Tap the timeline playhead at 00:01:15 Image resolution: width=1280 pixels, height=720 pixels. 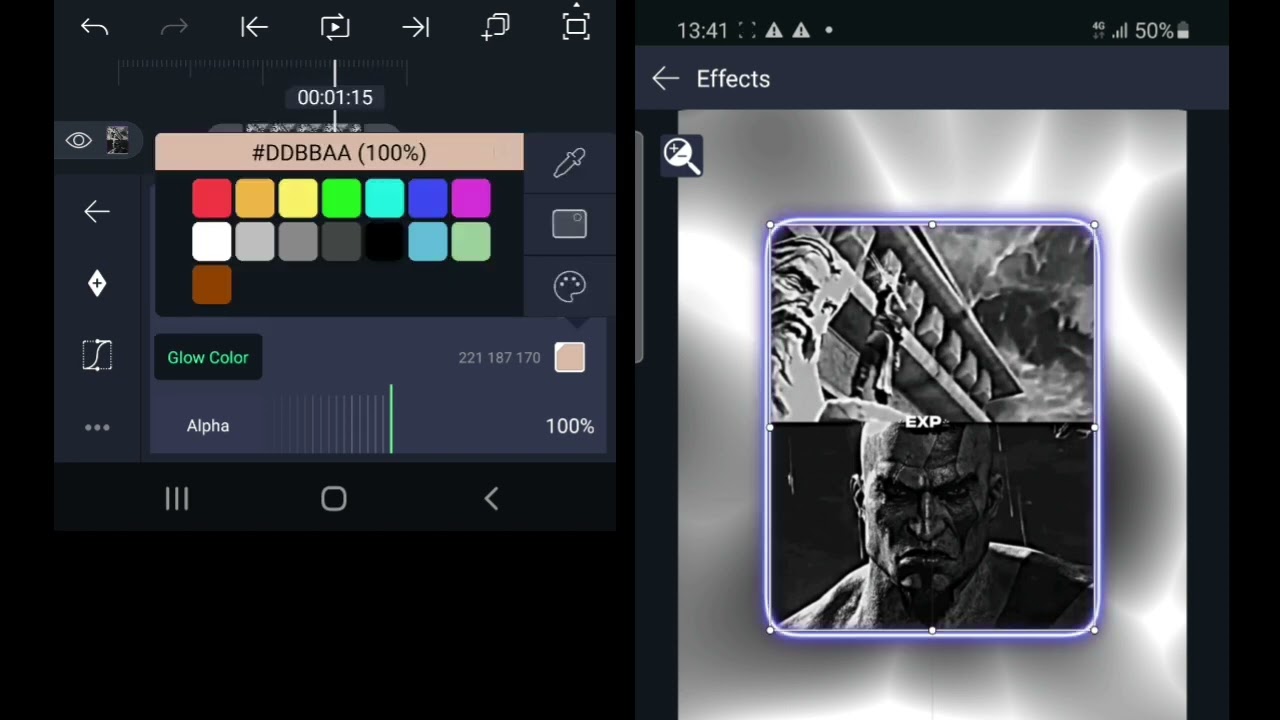click(335, 97)
